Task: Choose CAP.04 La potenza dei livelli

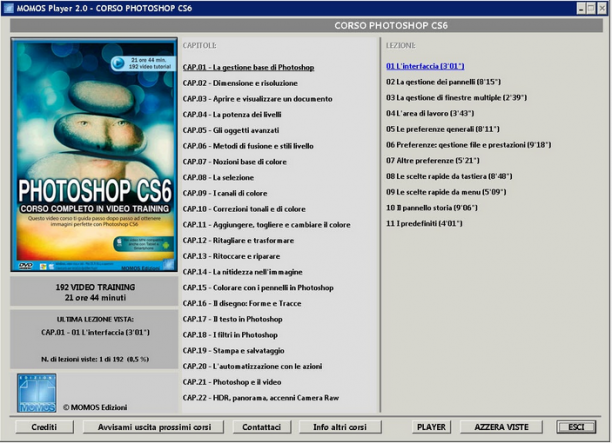Action: point(232,115)
